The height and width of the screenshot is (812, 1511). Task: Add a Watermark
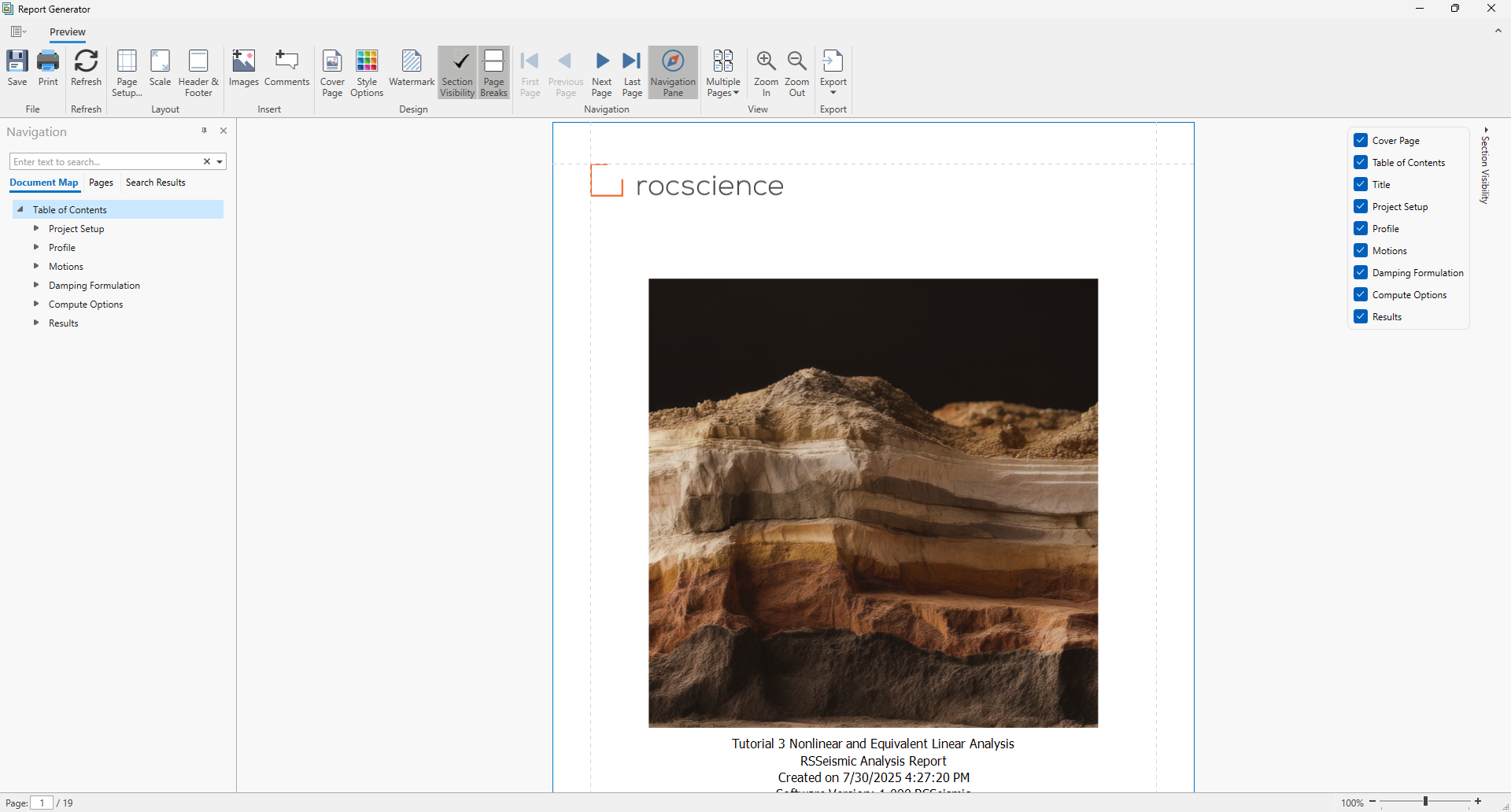click(x=412, y=68)
